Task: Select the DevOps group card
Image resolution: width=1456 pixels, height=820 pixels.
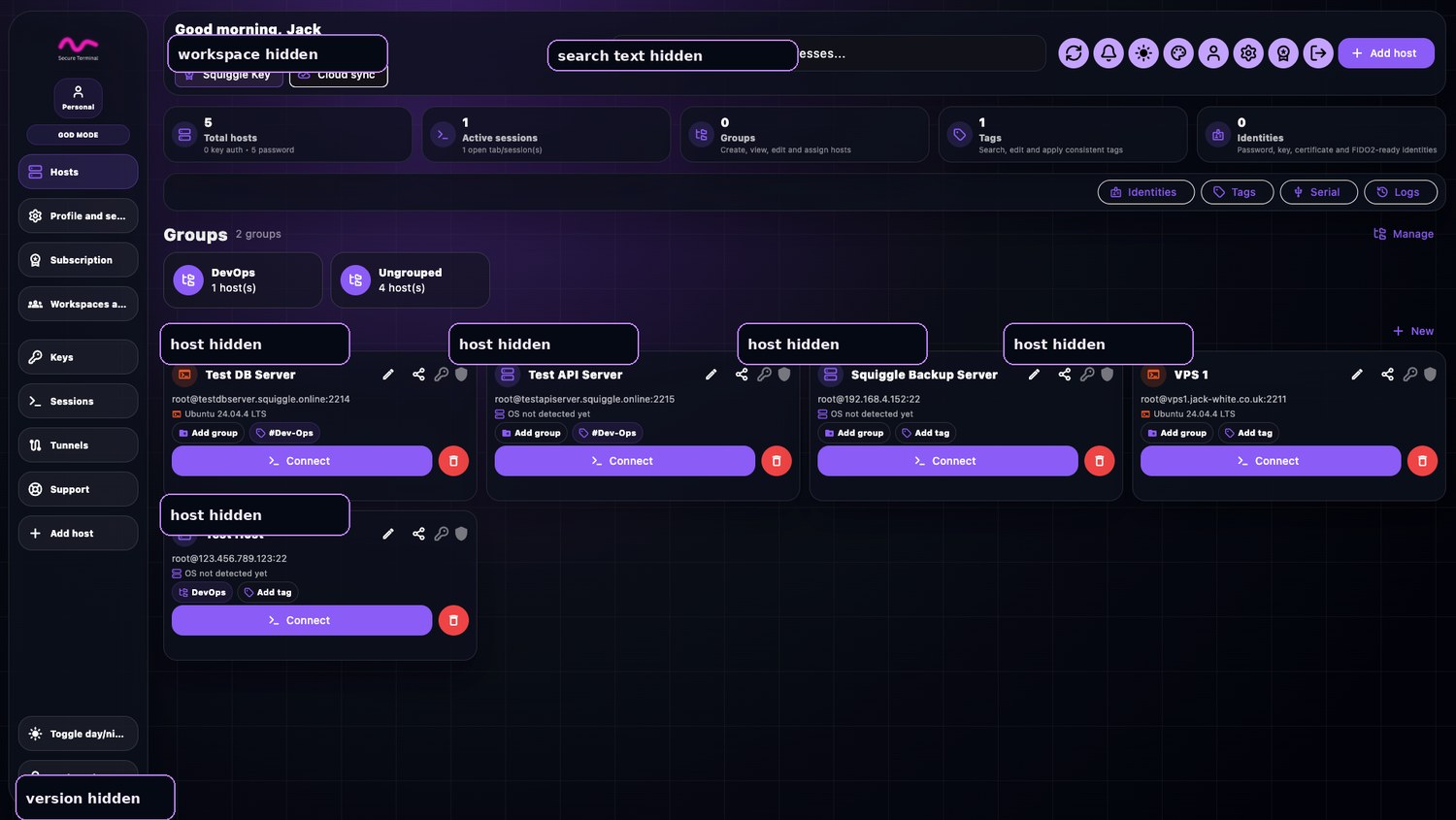Action: pyautogui.click(x=243, y=280)
